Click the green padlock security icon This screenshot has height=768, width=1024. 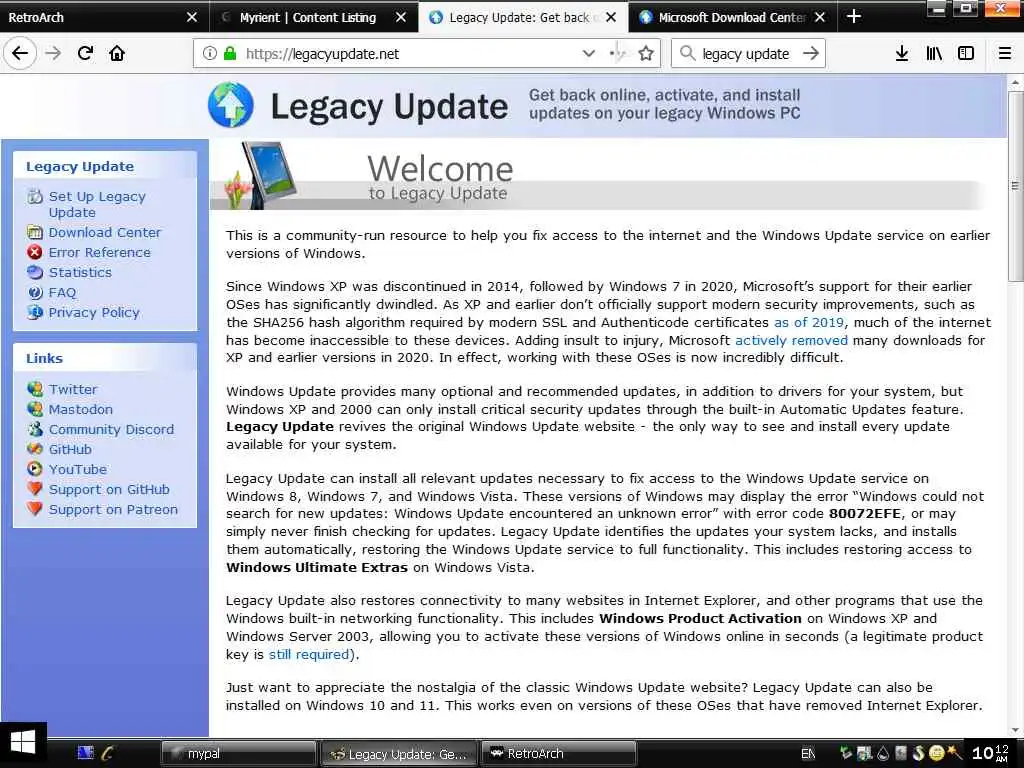(230, 54)
